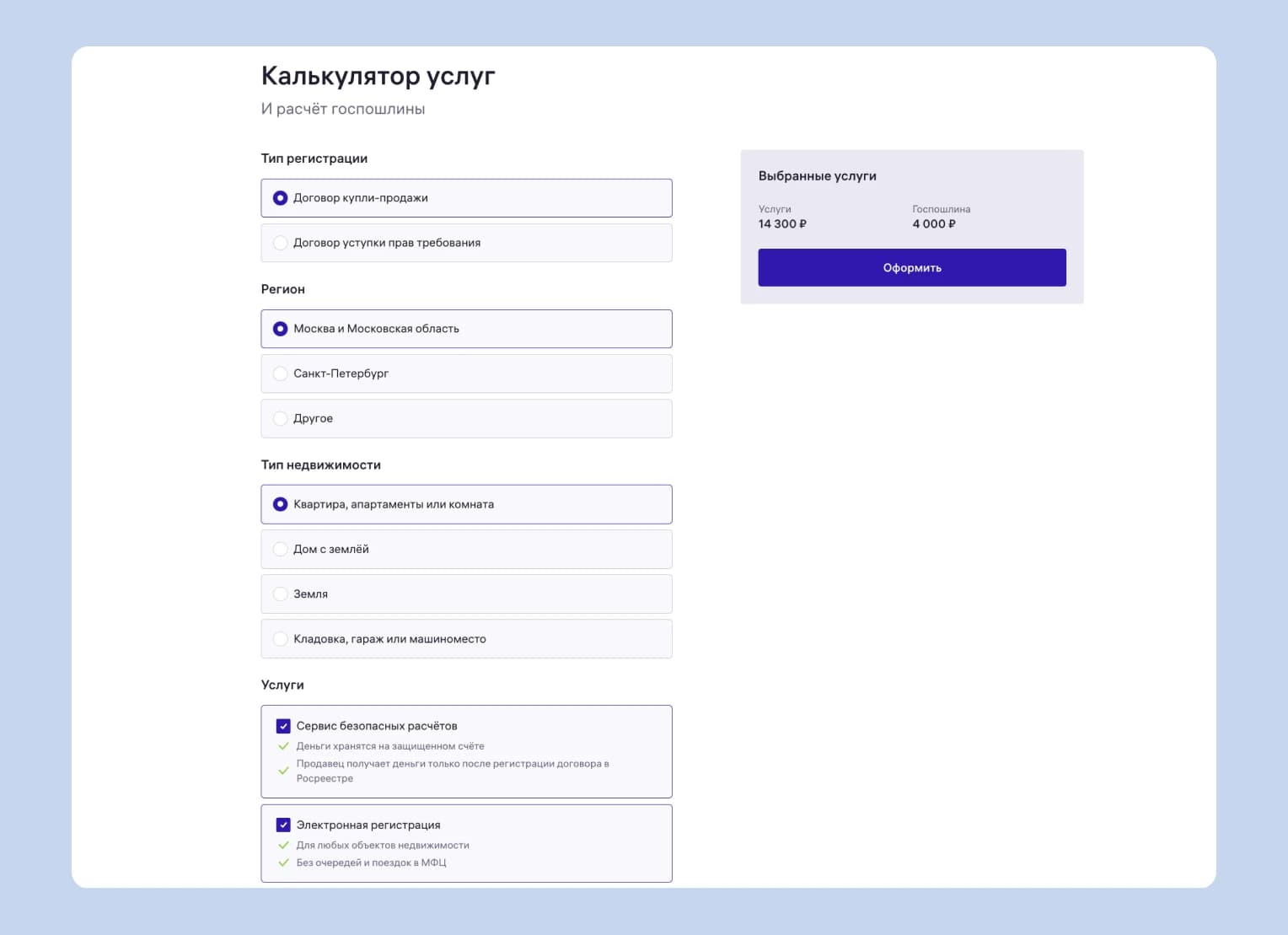Select region 'Москва и Московская область'
This screenshot has width=1288, height=935.
pos(466,329)
